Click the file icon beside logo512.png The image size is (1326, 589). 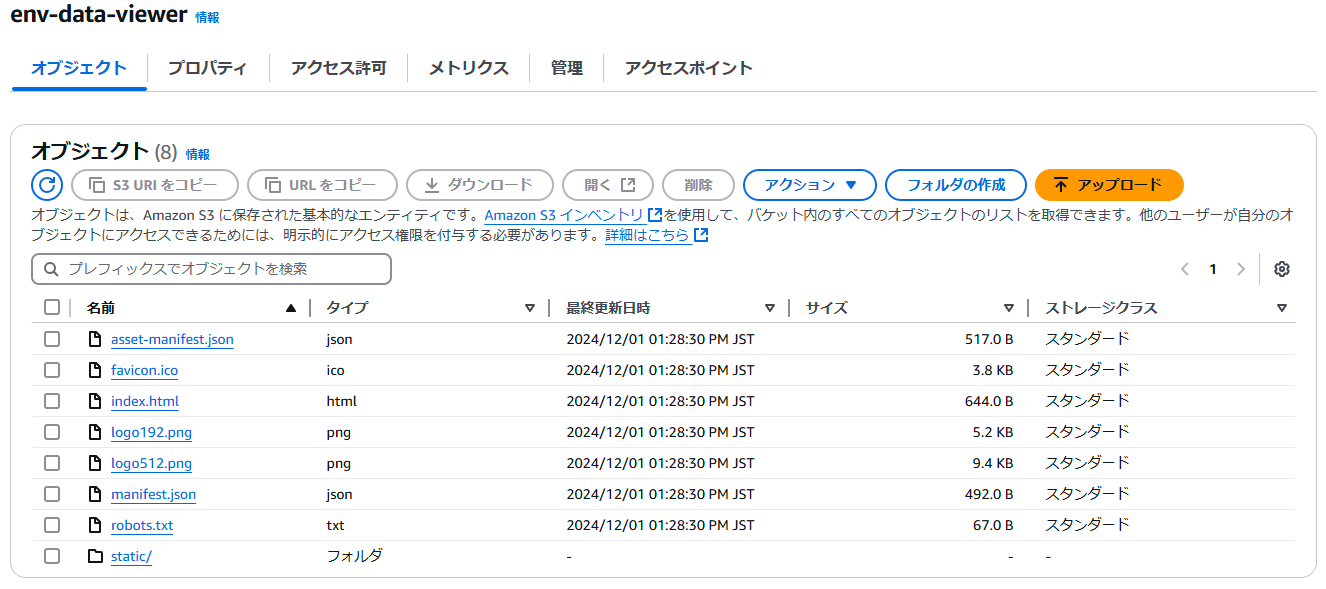pos(95,463)
